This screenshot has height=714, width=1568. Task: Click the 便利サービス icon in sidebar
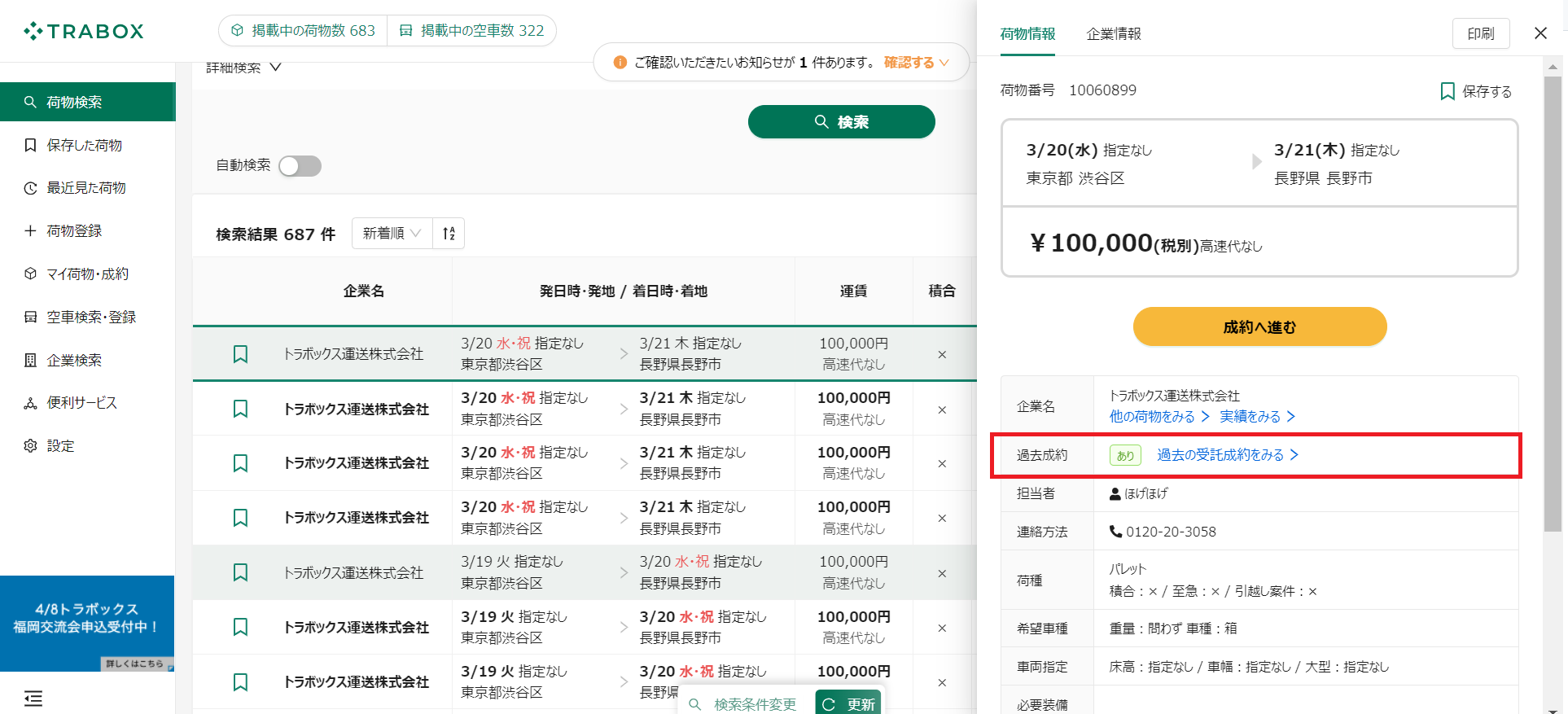tap(30, 403)
